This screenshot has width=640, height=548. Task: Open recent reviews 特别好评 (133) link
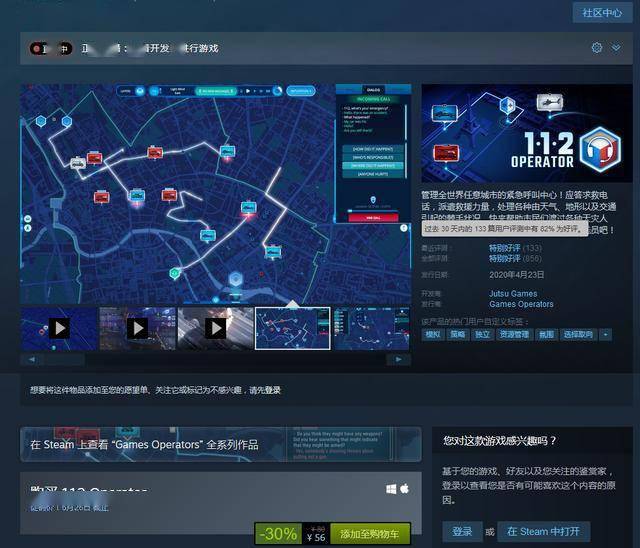click(x=515, y=248)
